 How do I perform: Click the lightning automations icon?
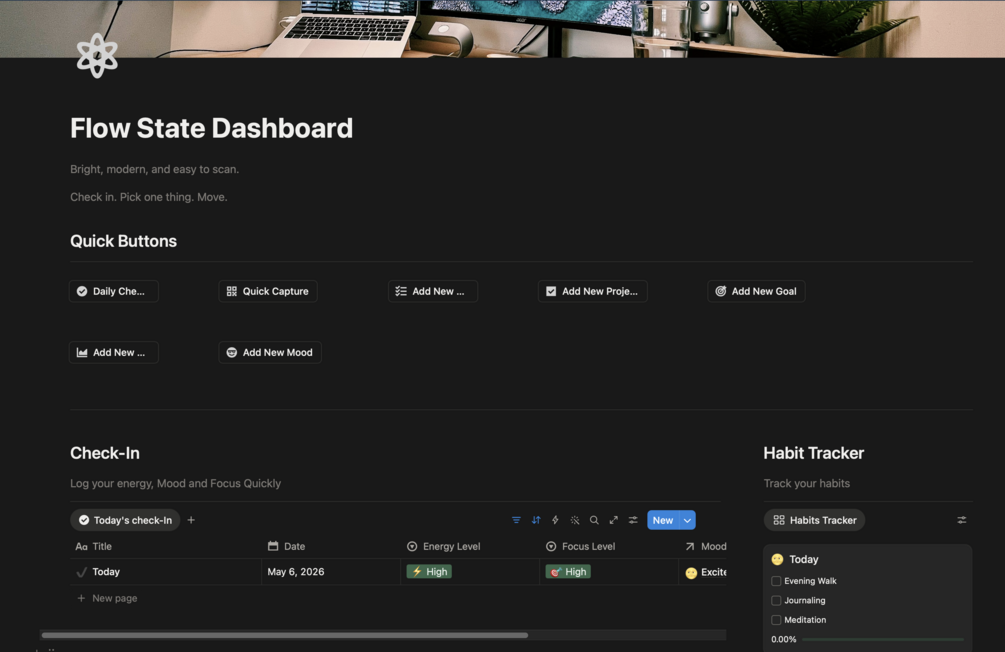coord(555,520)
